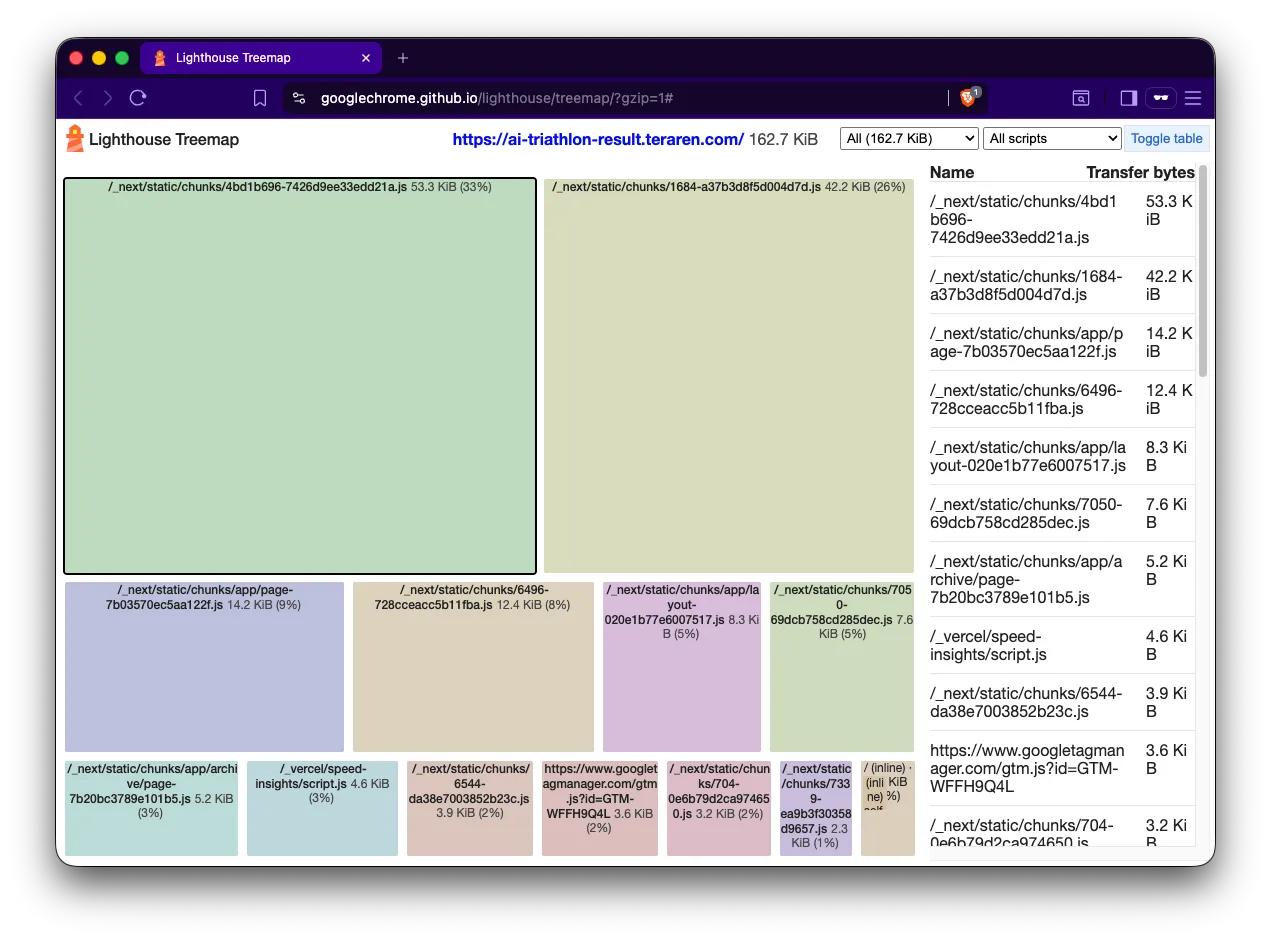
Task: Open the All scripts dropdown
Action: click(x=1052, y=139)
